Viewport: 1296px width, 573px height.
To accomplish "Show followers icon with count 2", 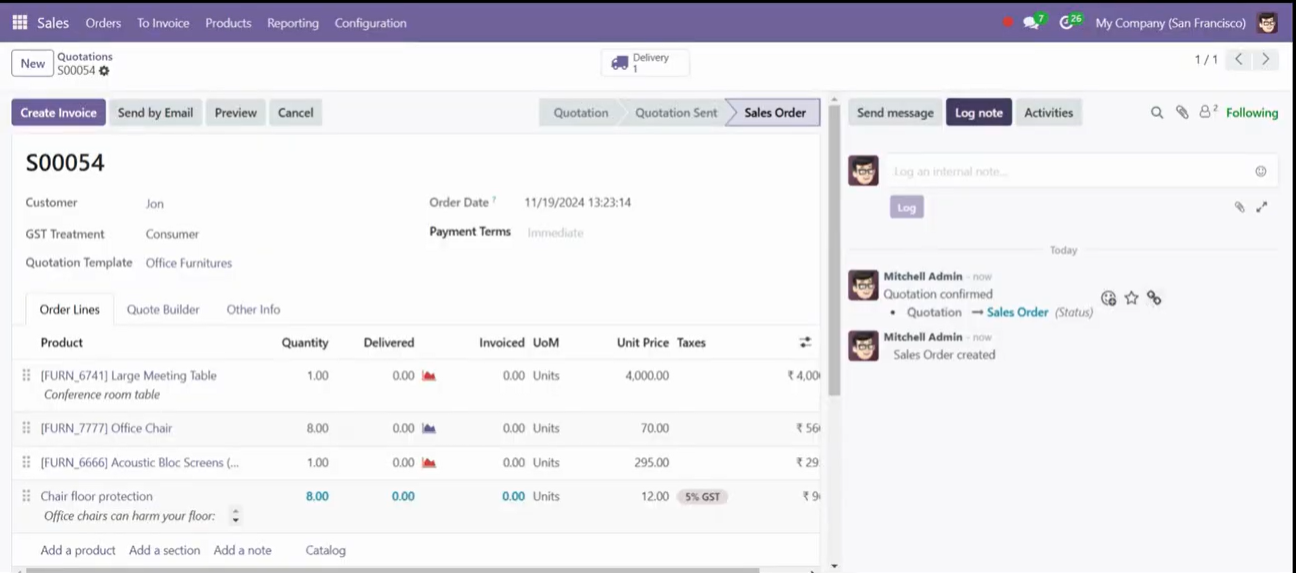I will [1208, 112].
